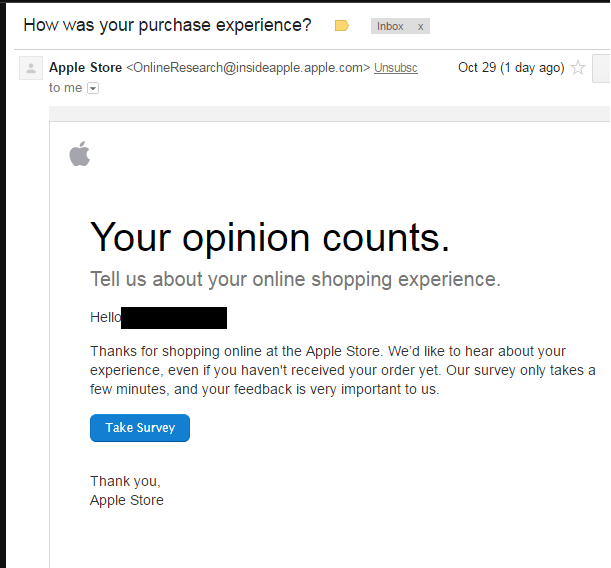Screen dimensions: 611x568
Task: Star this Apple Store email
Action: coord(577,68)
